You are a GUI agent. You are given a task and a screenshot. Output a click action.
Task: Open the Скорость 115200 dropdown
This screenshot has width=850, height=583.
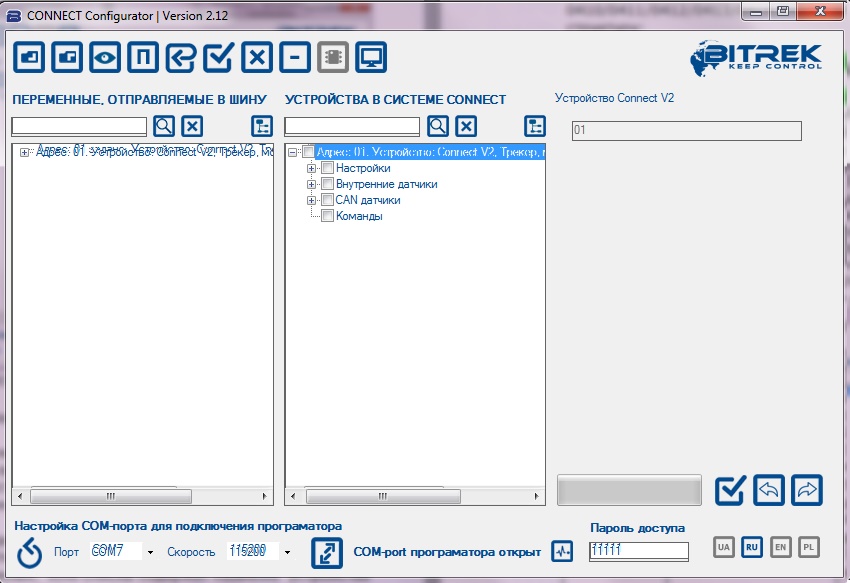click(287, 552)
